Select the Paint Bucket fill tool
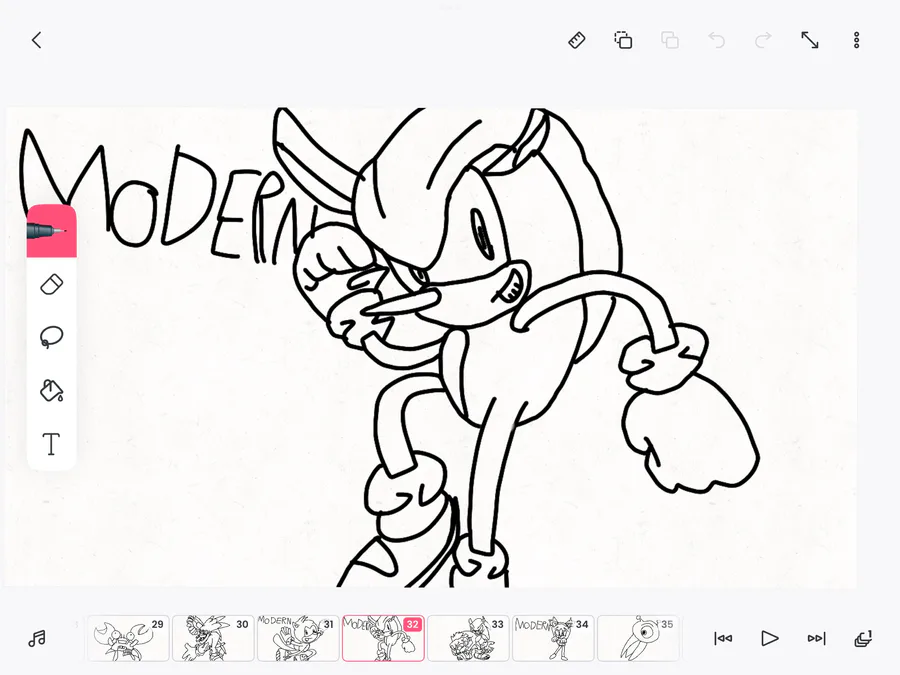900x675 pixels. [52, 390]
